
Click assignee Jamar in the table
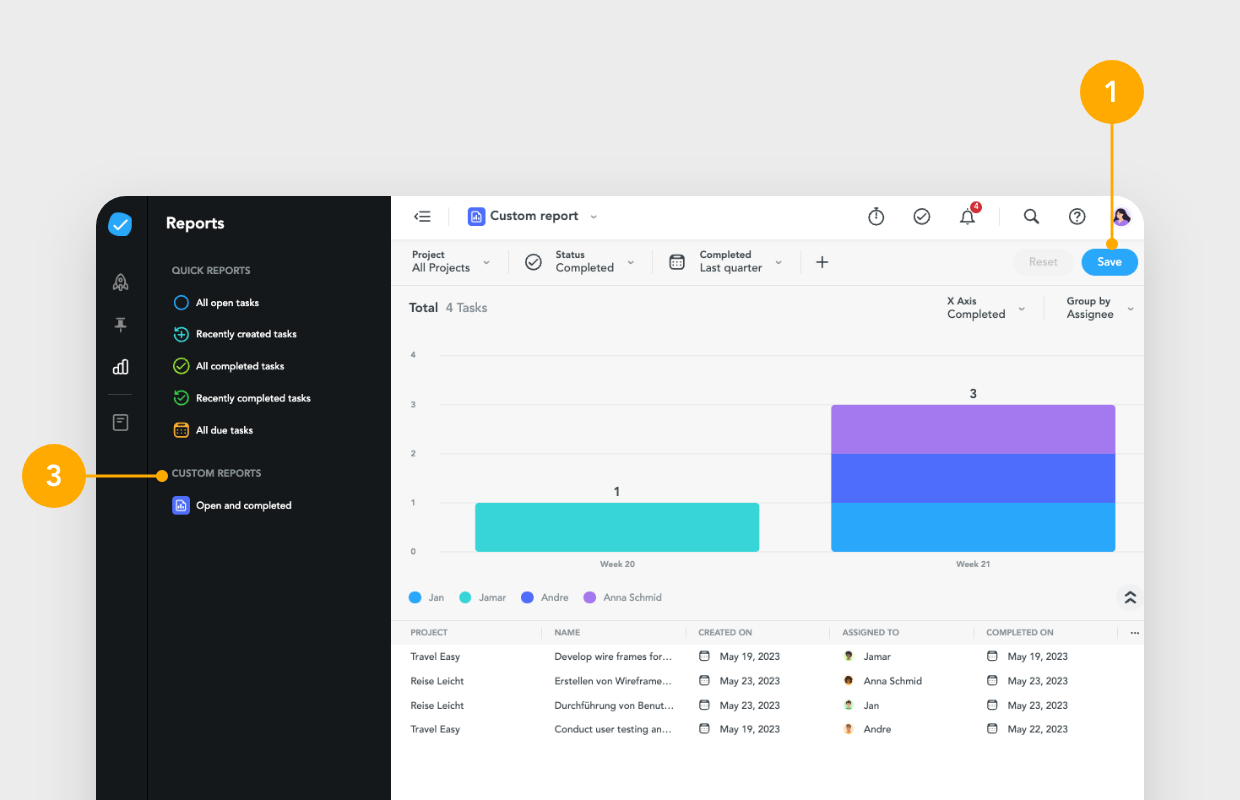[867, 657]
